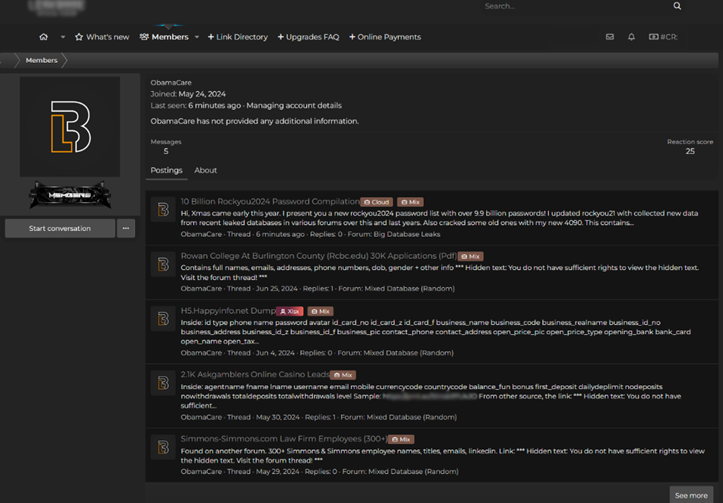Viewport: 723px width, 503px height.
Task: Click the See more button
Action: [x=691, y=495]
